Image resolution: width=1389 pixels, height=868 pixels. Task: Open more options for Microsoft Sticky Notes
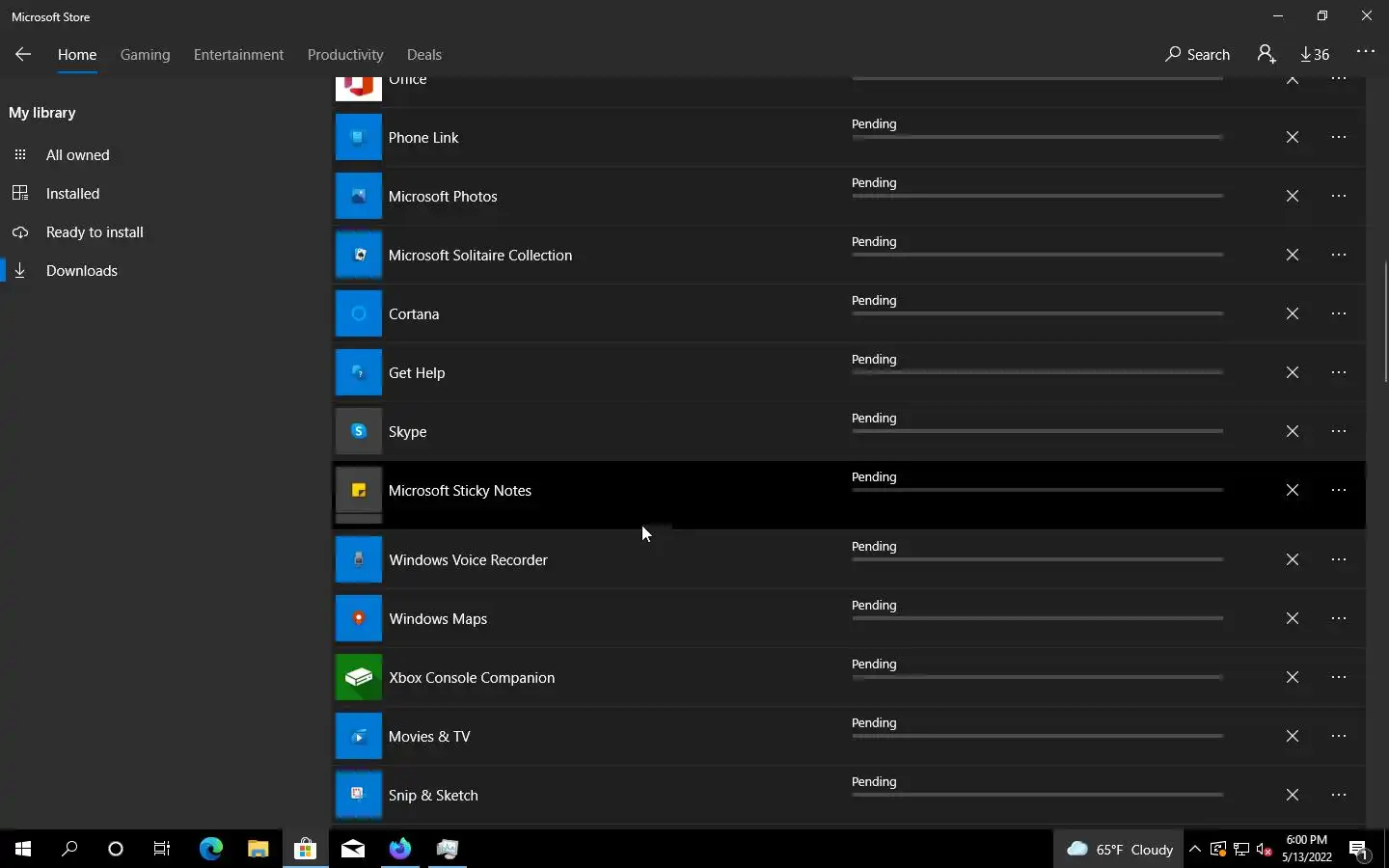(1339, 490)
